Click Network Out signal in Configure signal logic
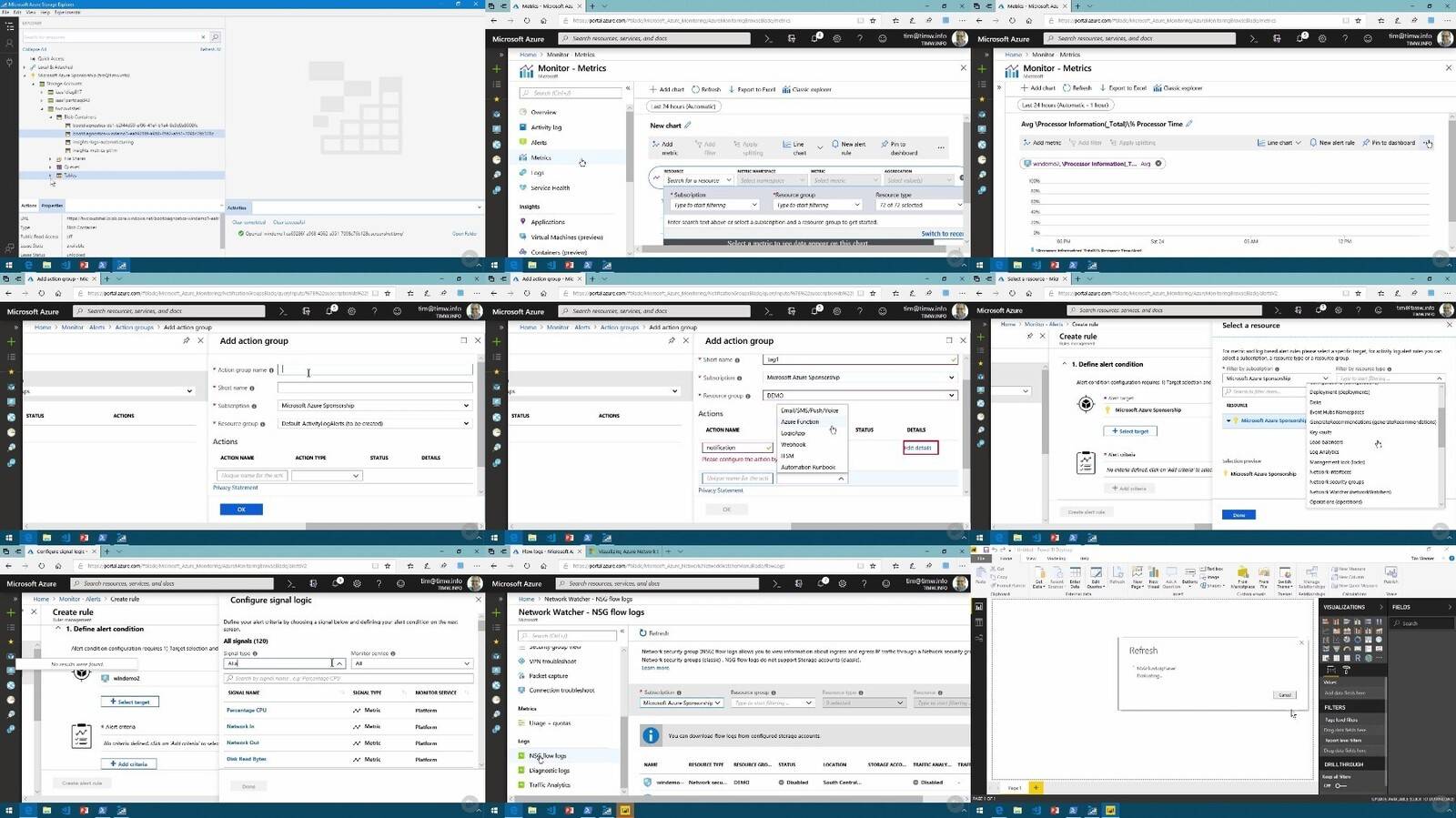 tap(243, 742)
